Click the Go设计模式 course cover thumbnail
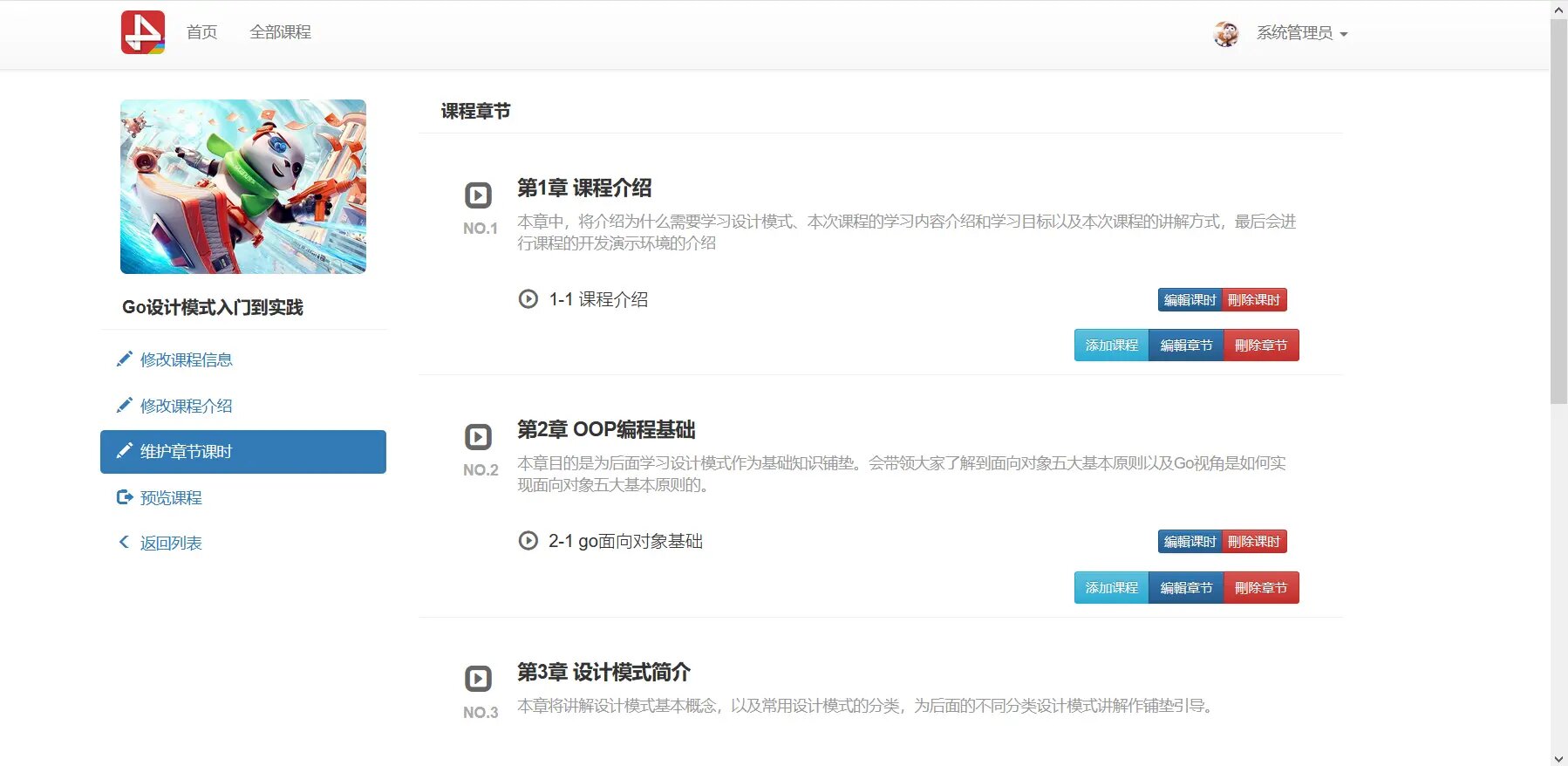The image size is (1568, 766). [x=243, y=187]
